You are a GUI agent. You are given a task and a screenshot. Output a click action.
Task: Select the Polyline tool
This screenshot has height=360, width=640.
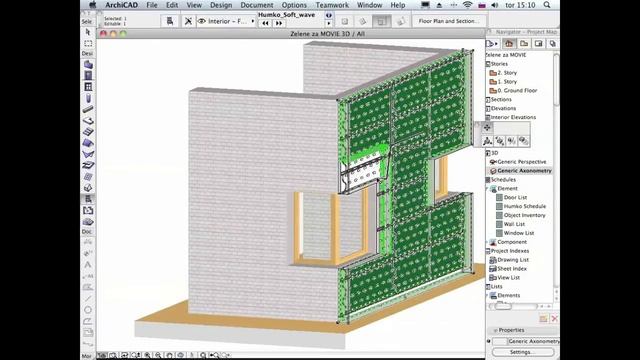pyautogui.click(x=88, y=321)
